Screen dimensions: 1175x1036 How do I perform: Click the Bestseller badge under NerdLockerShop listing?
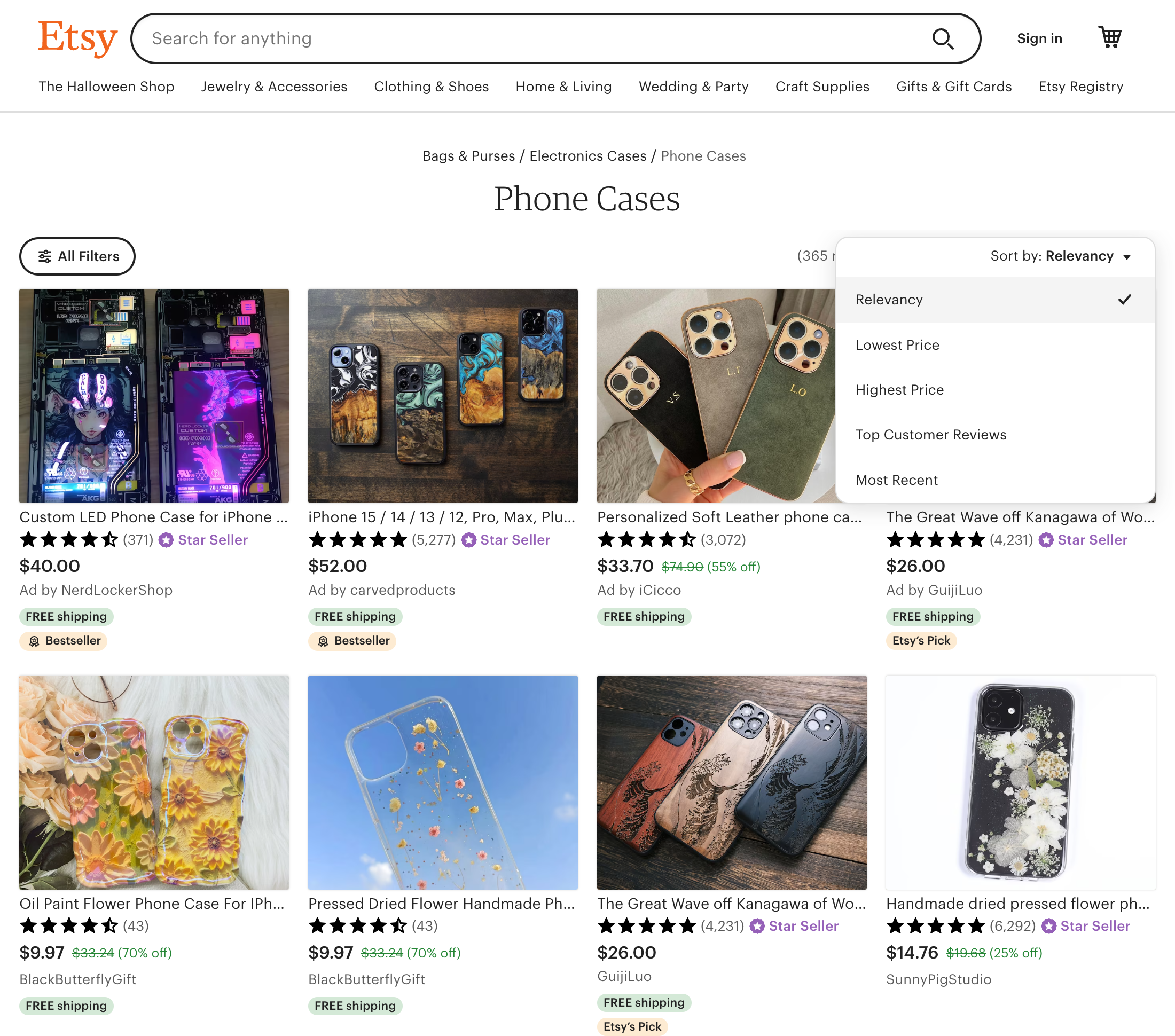pos(64,640)
